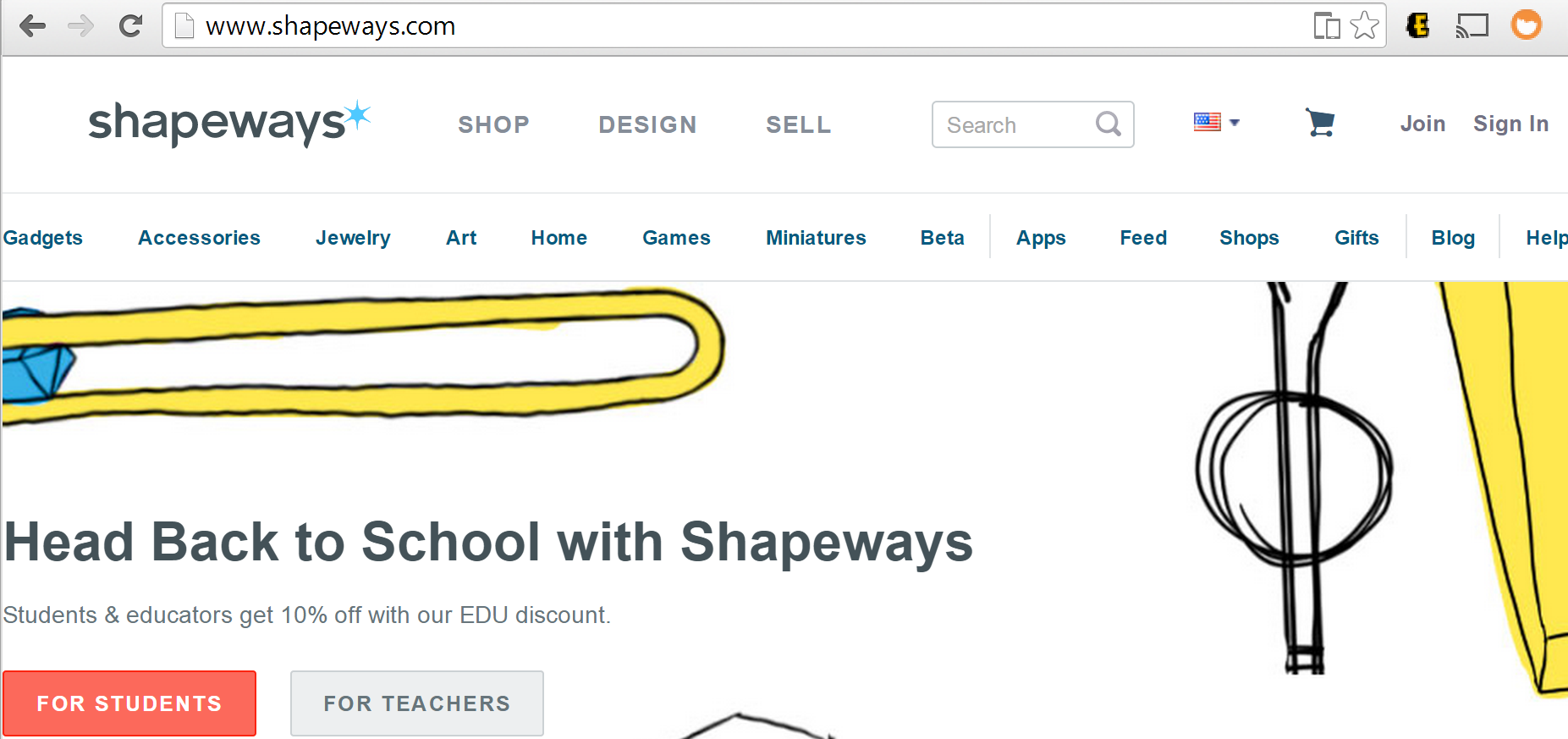Click the FOR TEACHERS button

[x=417, y=703]
